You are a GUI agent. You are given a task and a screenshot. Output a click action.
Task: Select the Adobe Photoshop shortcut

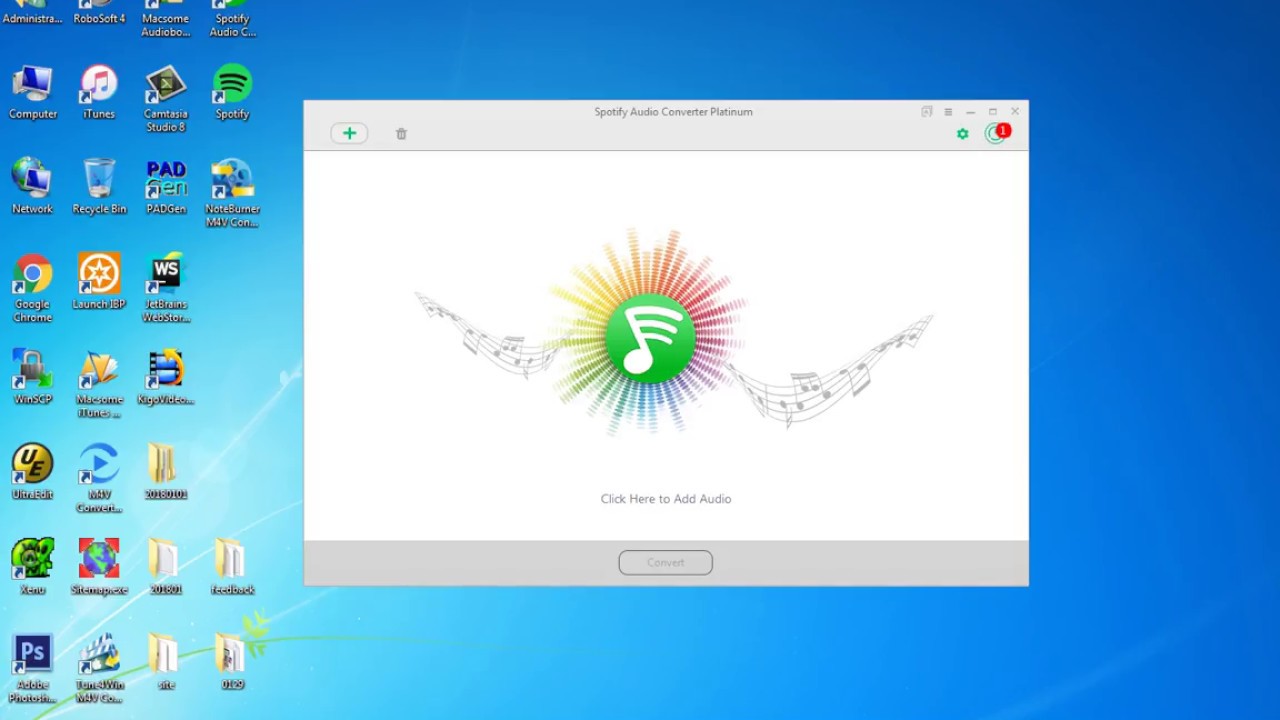(x=32, y=668)
